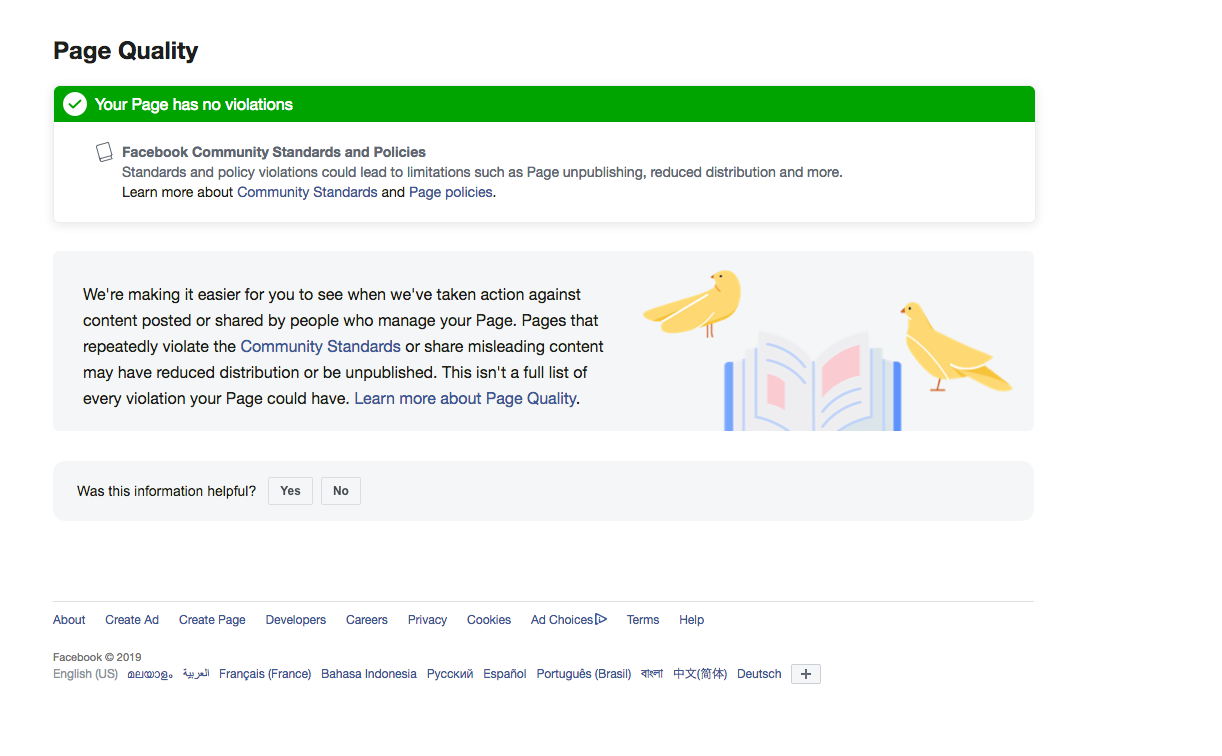This screenshot has width=1222, height=756.
Task: Select Español as the language
Action: 504,674
